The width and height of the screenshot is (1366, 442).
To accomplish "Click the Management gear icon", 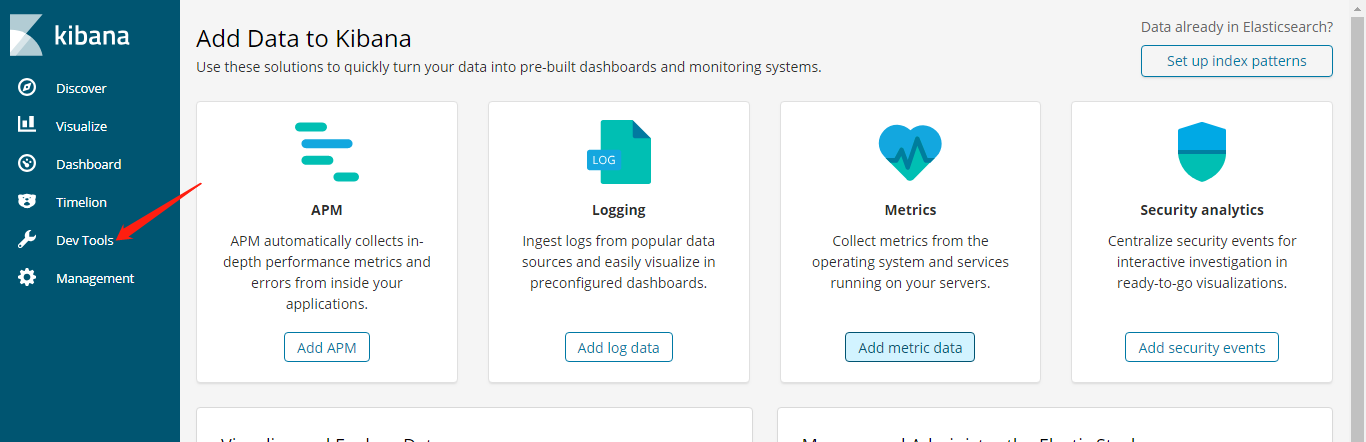I will click(x=28, y=278).
